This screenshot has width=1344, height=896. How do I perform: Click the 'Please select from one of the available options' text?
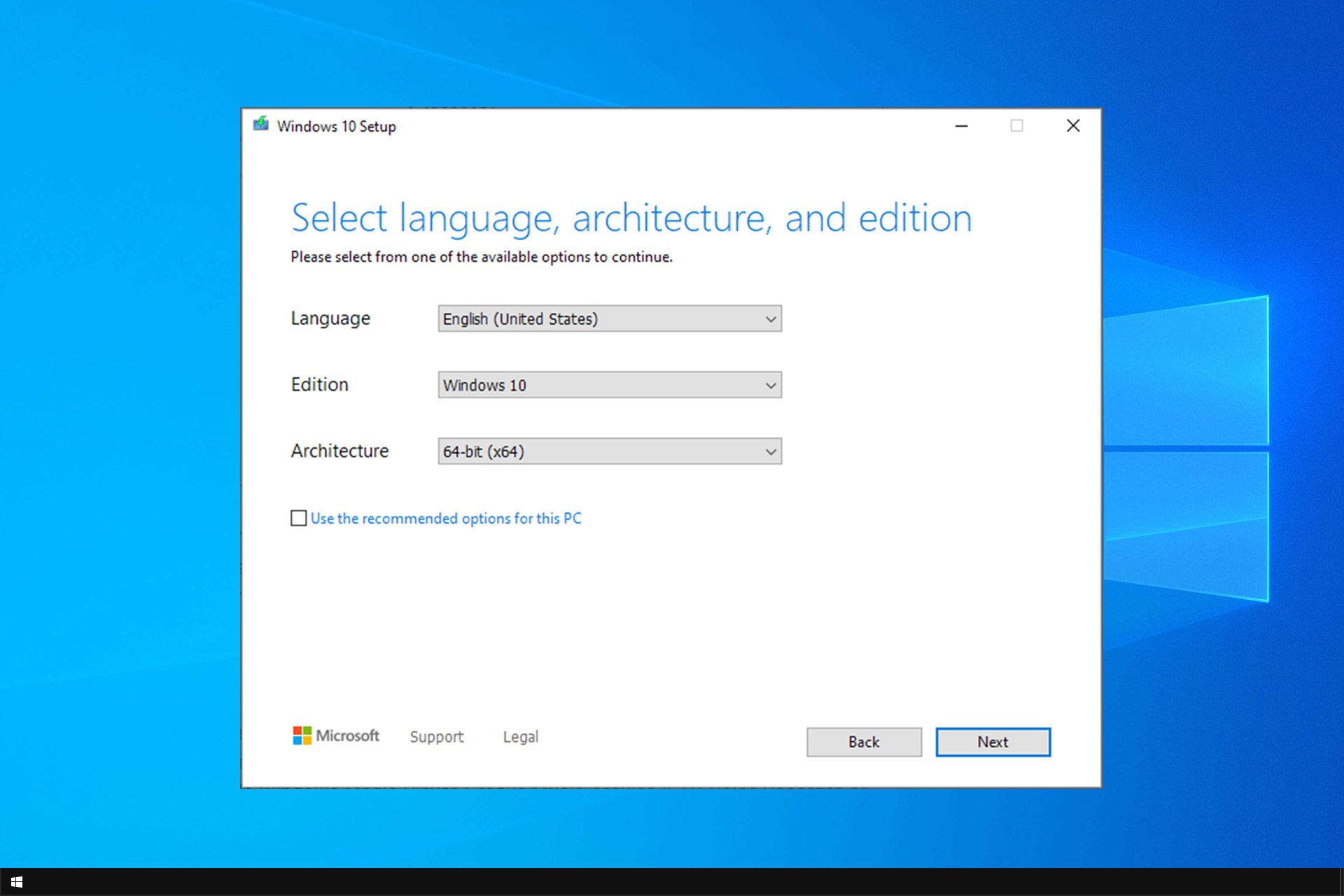pyautogui.click(x=482, y=257)
